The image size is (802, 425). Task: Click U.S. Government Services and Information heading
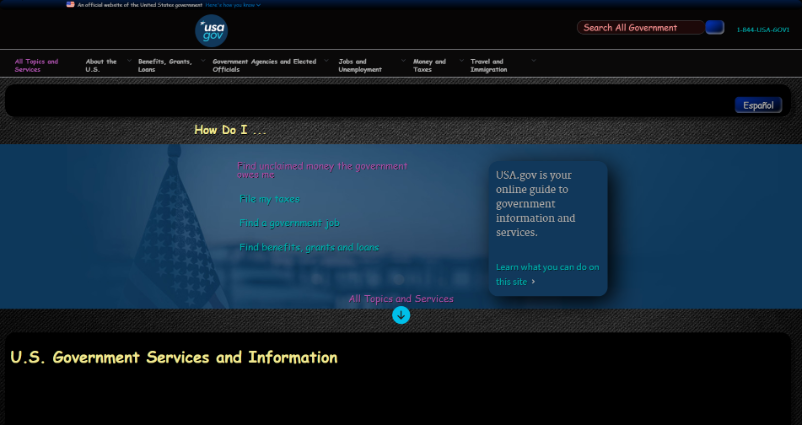(x=174, y=357)
